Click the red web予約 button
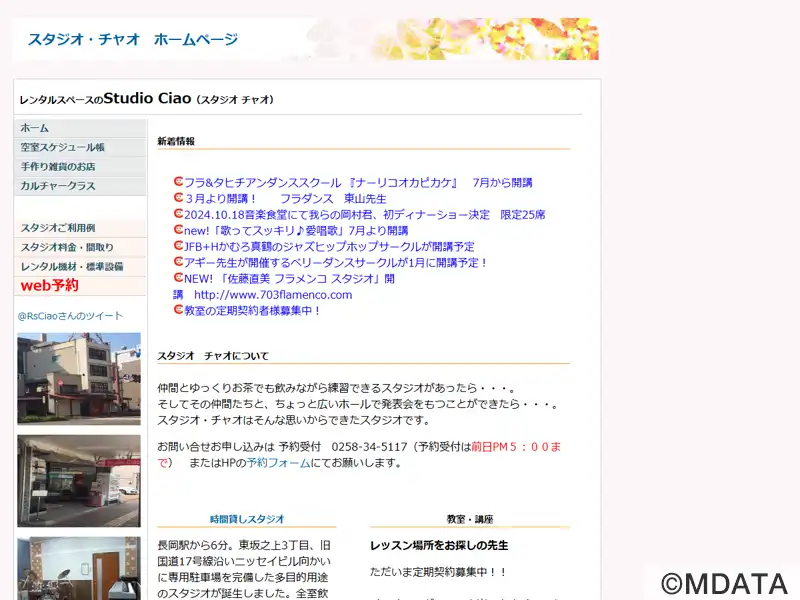The height and width of the screenshot is (600, 800). coord(50,286)
